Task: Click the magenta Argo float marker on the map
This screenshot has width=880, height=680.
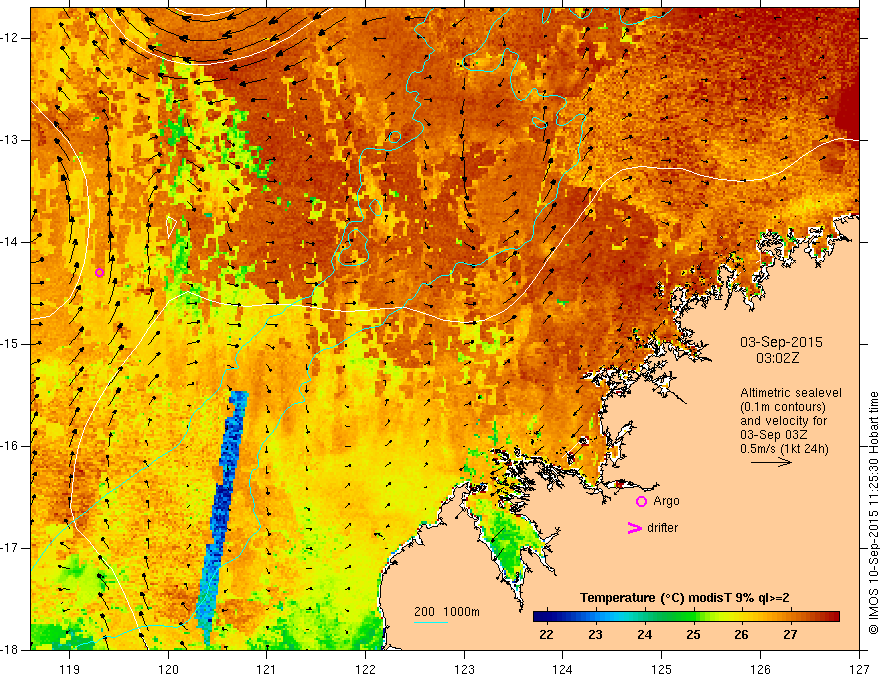Action: 99,273
